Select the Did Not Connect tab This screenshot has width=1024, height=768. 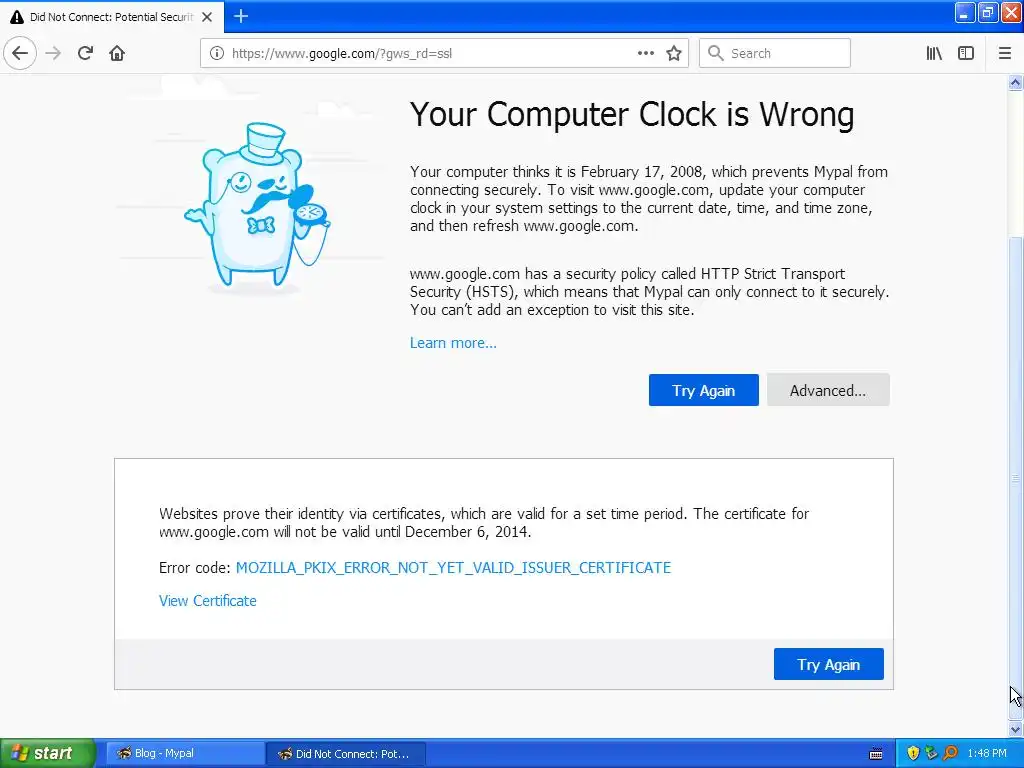click(112, 17)
